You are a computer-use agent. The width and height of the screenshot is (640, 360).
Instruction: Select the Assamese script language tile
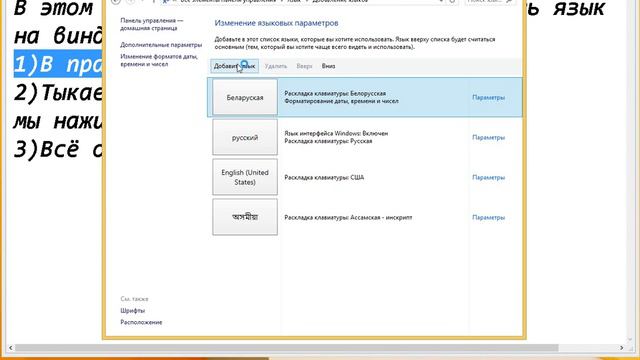245,217
